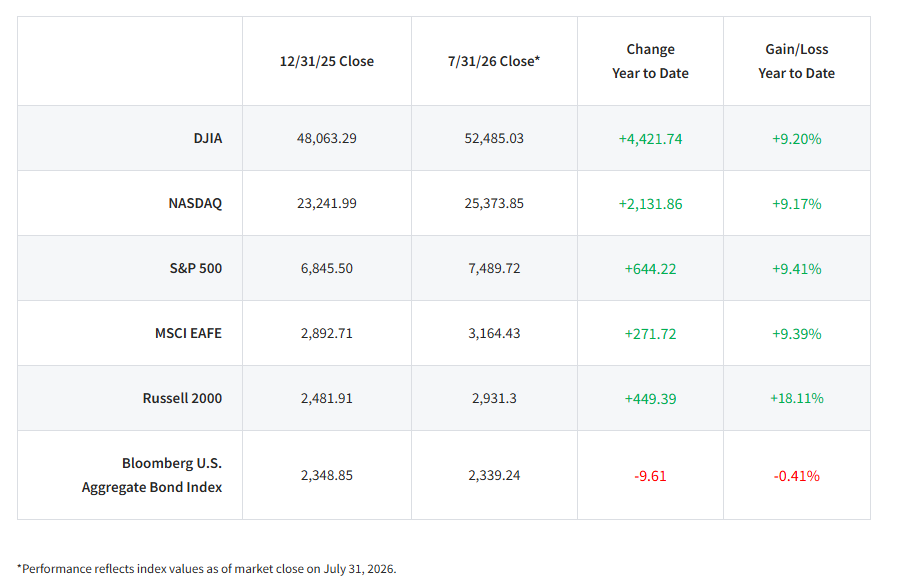Select the Russell 2000 row label
Image resolution: width=900 pixels, height=586 pixels.
pos(183,398)
